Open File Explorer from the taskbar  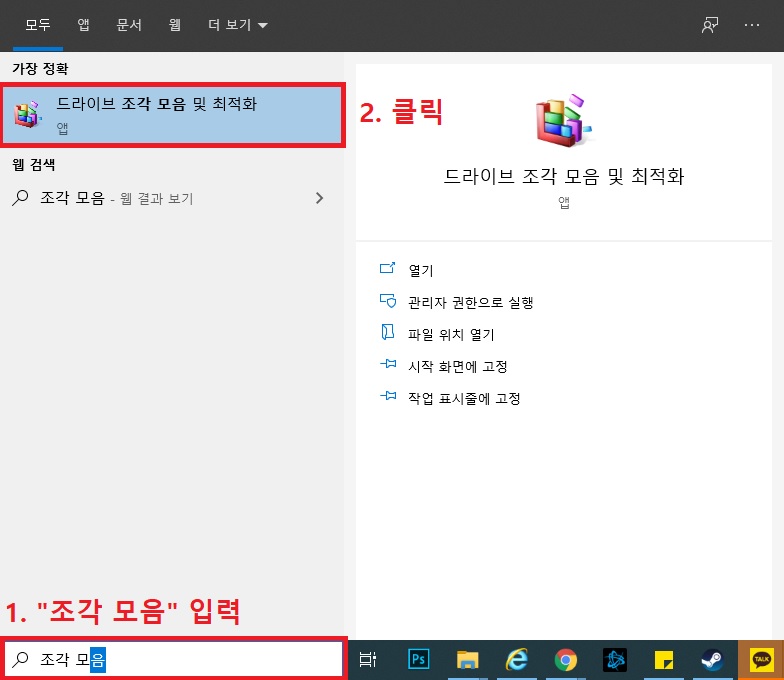tap(468, 660)
